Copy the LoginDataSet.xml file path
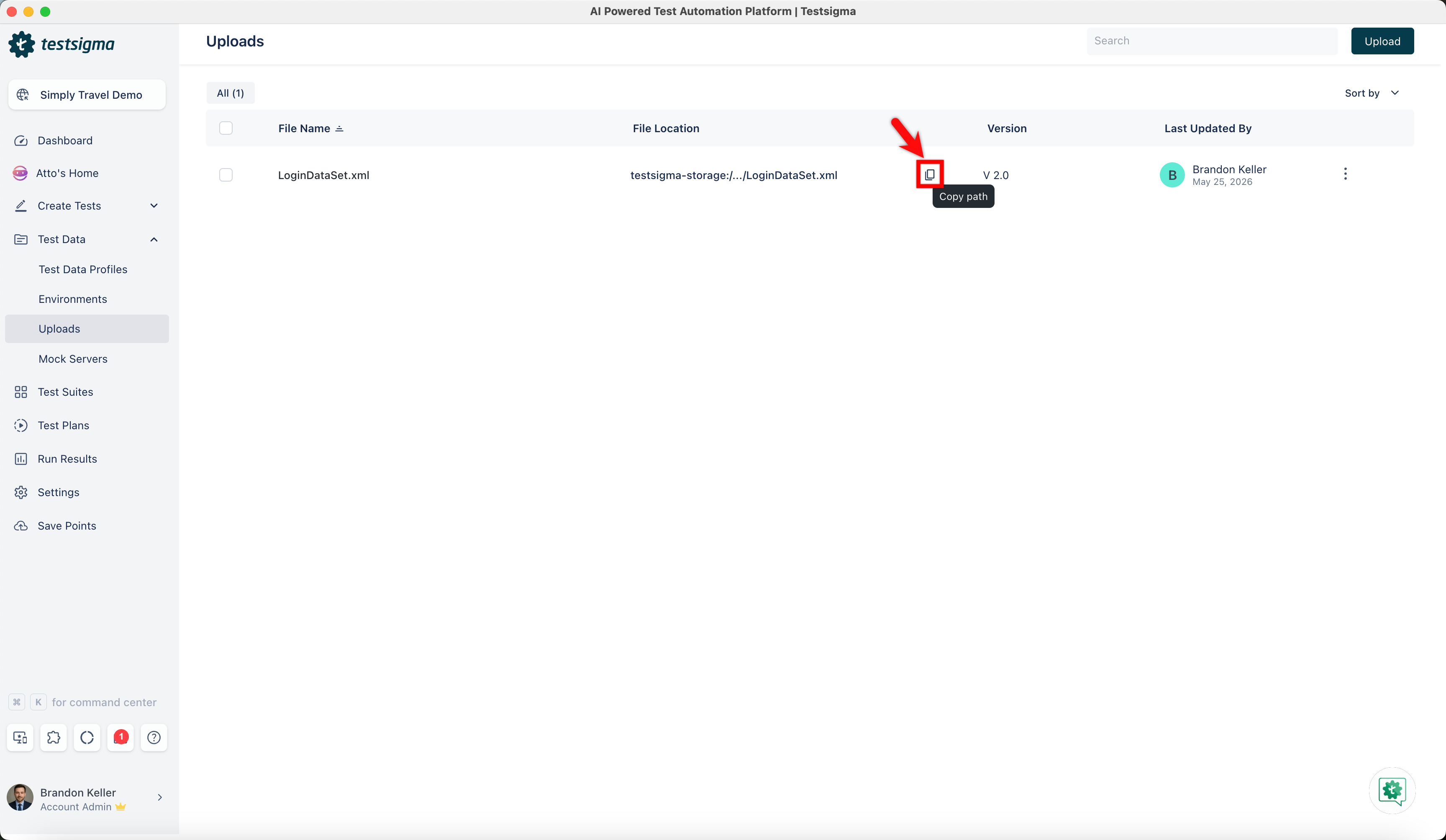This screenshot has width=1446, height=840. 930,174
